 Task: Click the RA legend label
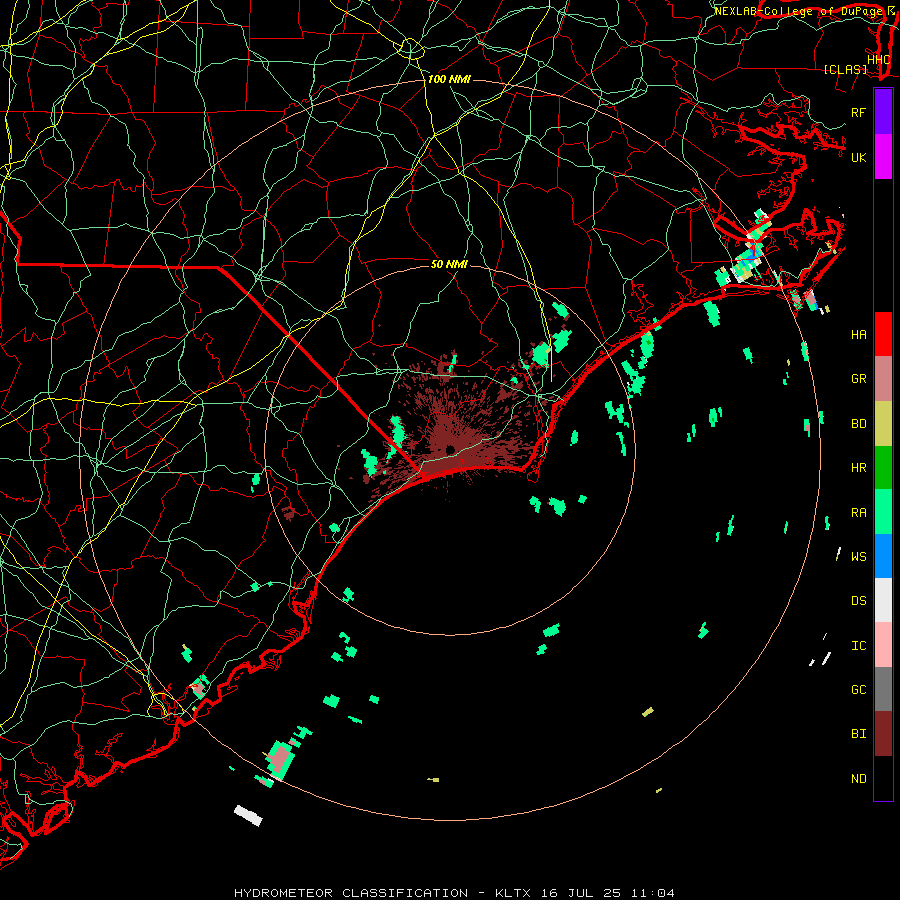[x=858, y=513]
